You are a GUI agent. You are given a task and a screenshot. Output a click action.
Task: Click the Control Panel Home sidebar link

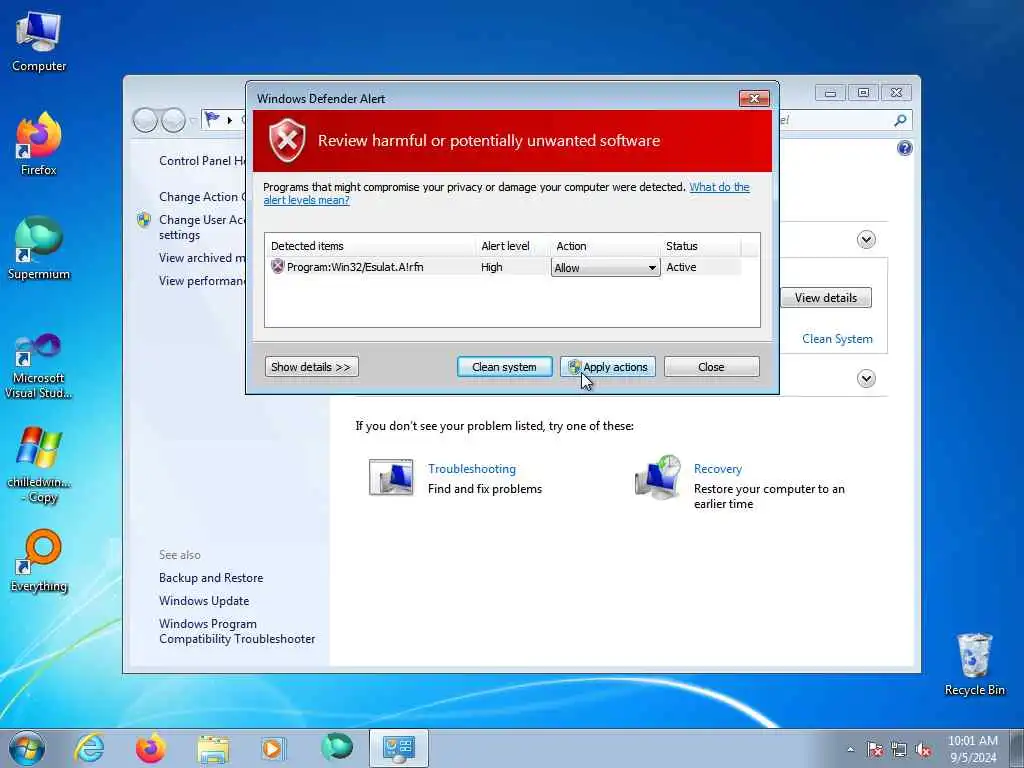(202, 161)
